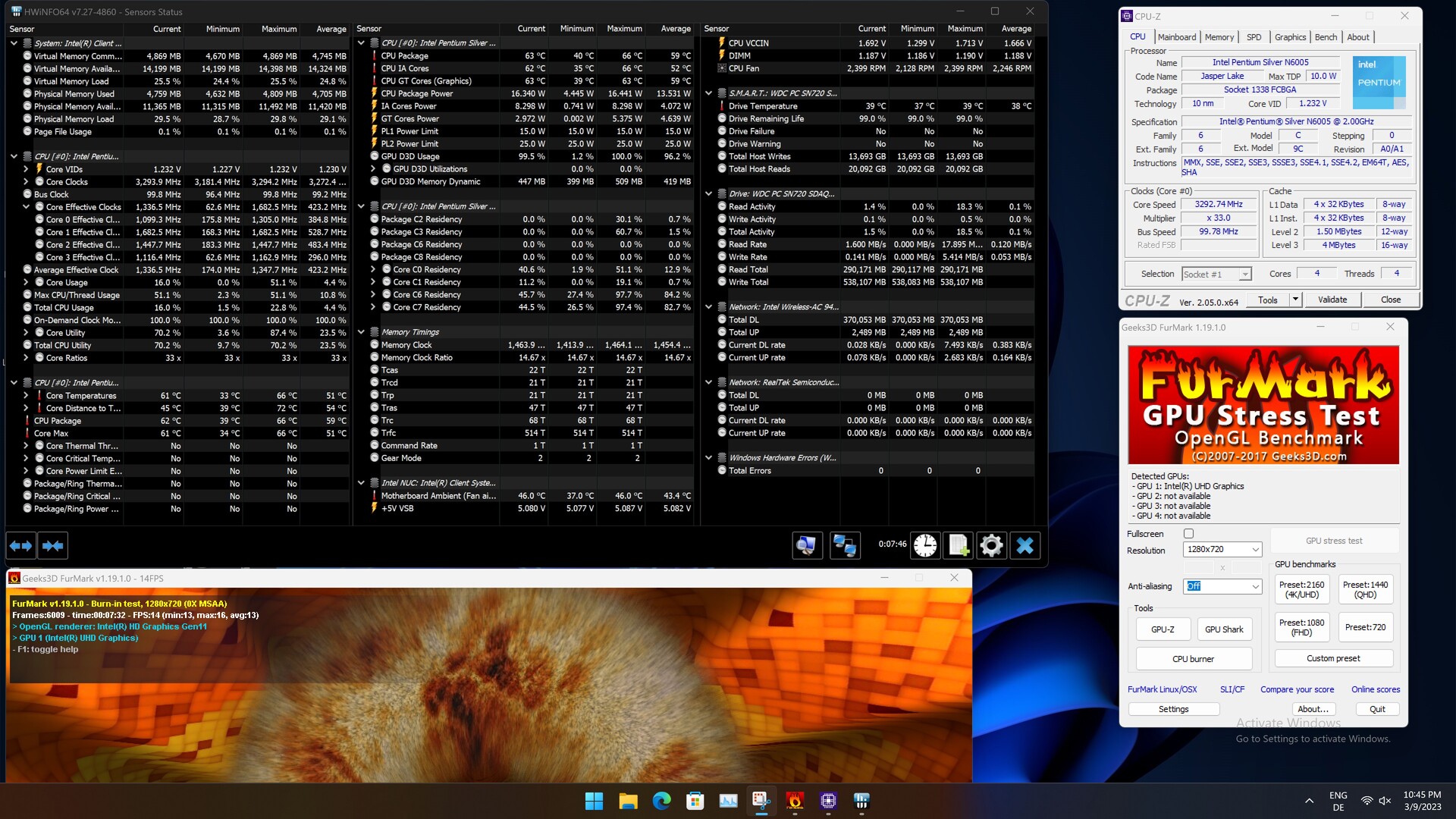1456x819 pixels.
Task: Open FurMark Linux/OSX link
Action: click(1162, 689)
